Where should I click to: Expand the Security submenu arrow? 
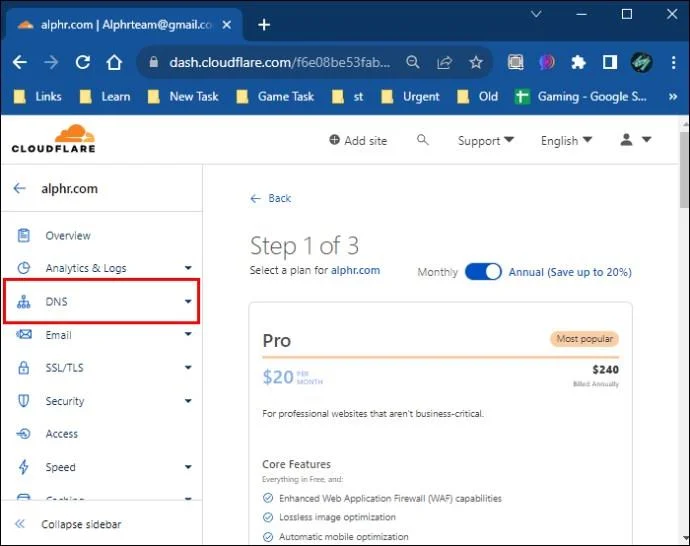point(188,401)
